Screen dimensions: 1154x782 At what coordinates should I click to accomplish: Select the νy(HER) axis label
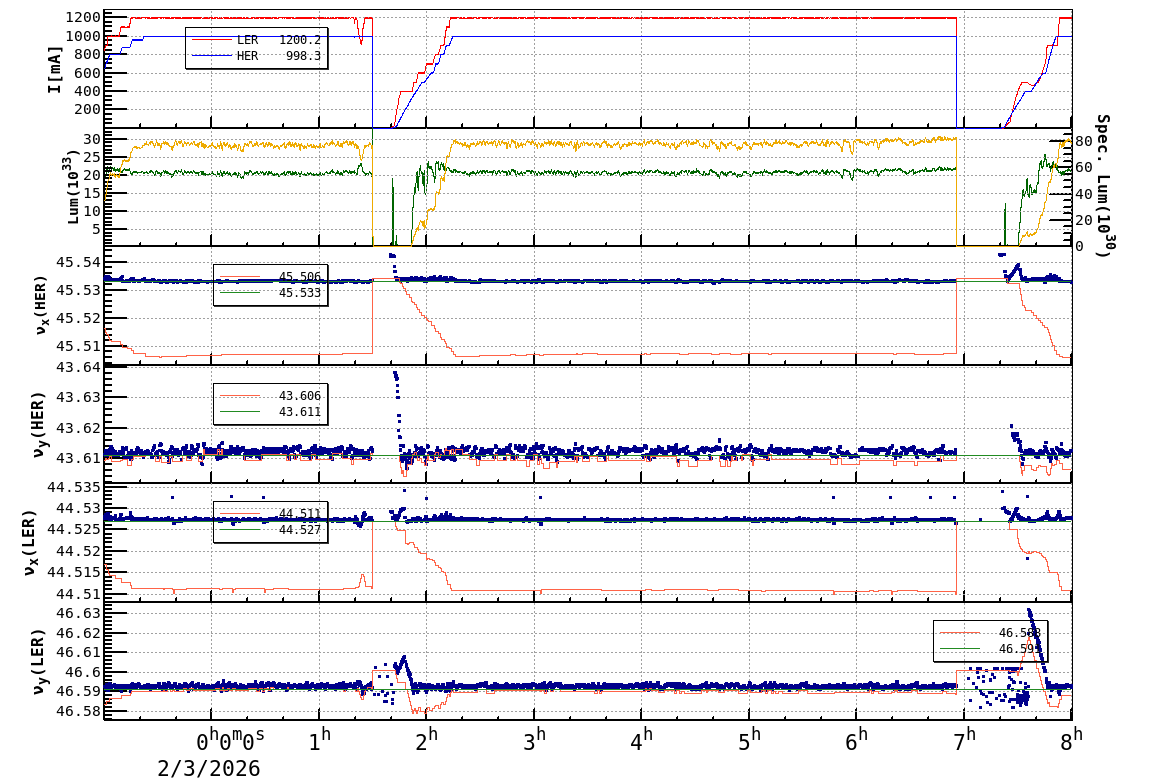coord(39,424)
